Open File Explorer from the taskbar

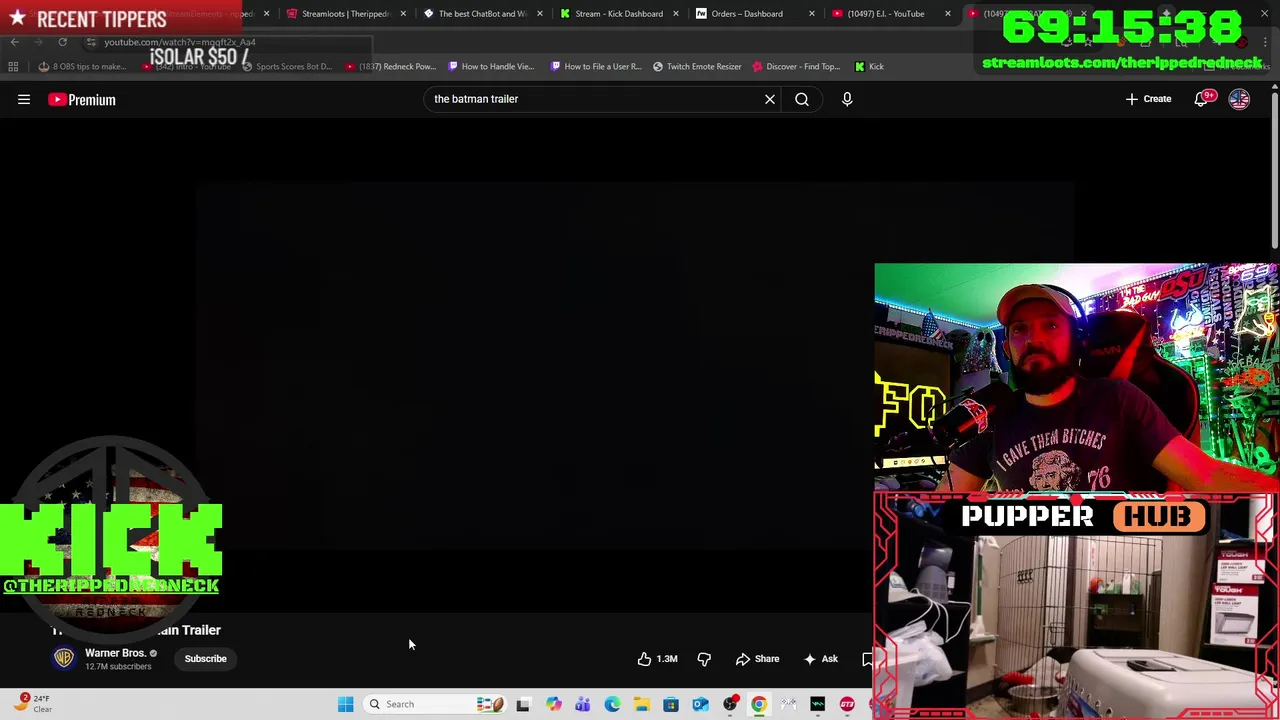641,704
